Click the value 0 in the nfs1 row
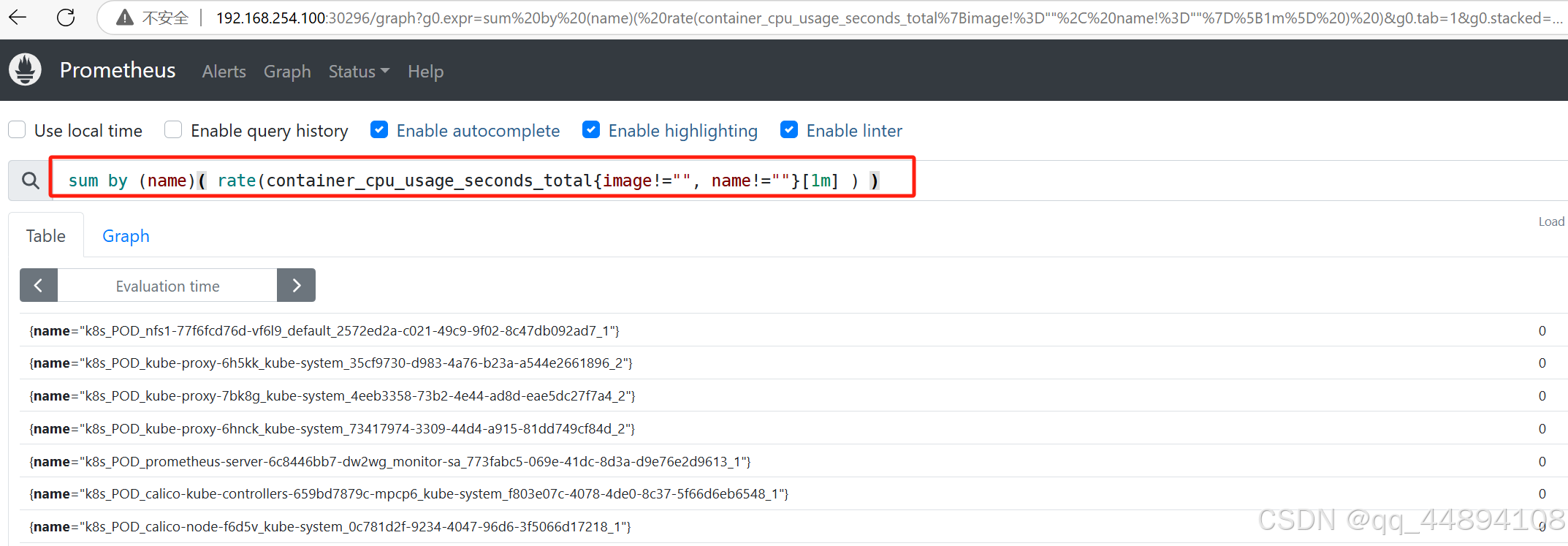Screen dimensions: 1568x546 [1542, 330]
